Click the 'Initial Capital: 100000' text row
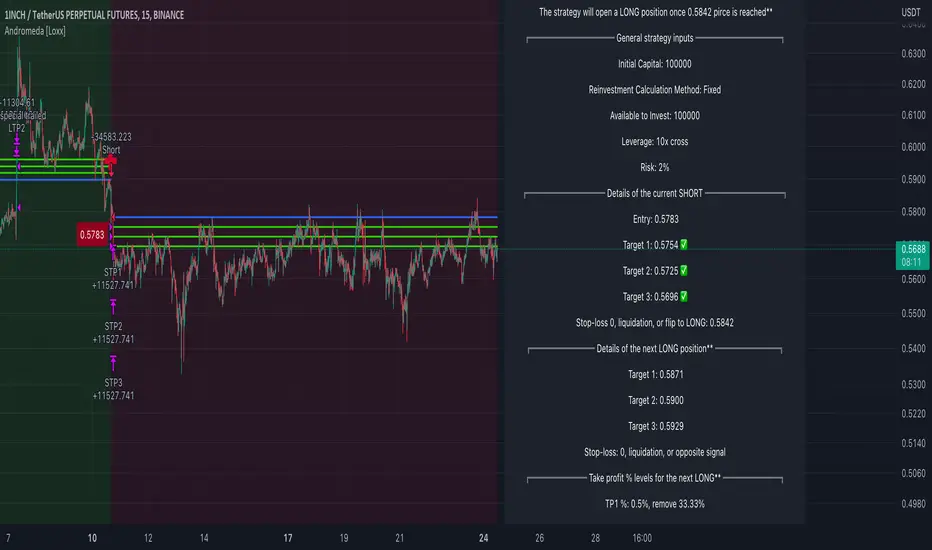The height and width of the screenshot is (550, 932). click(654, 64)
